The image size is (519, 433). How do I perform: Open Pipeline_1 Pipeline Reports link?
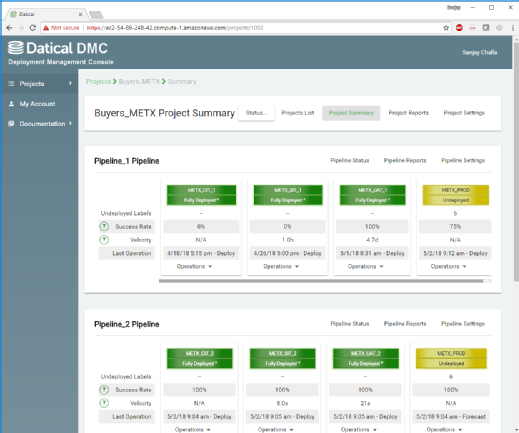(405, 160)
